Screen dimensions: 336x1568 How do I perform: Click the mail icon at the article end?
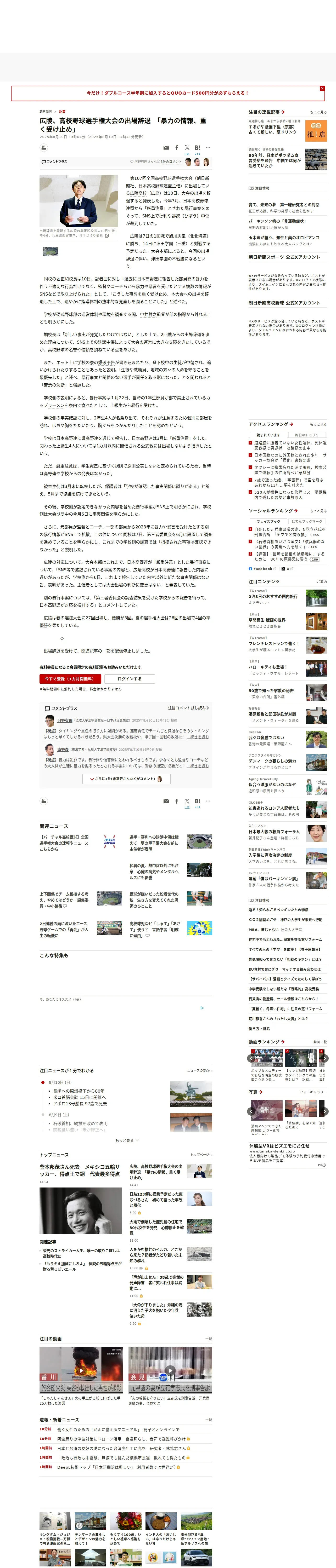[166, 801]
